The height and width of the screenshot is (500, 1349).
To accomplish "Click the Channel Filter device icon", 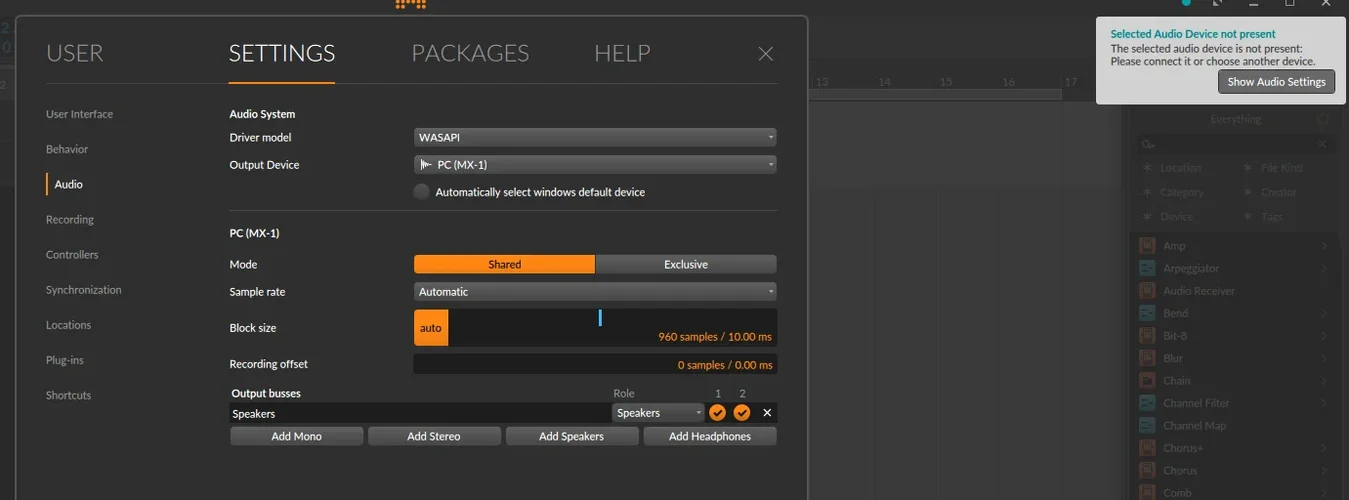I will point(1147,403).
